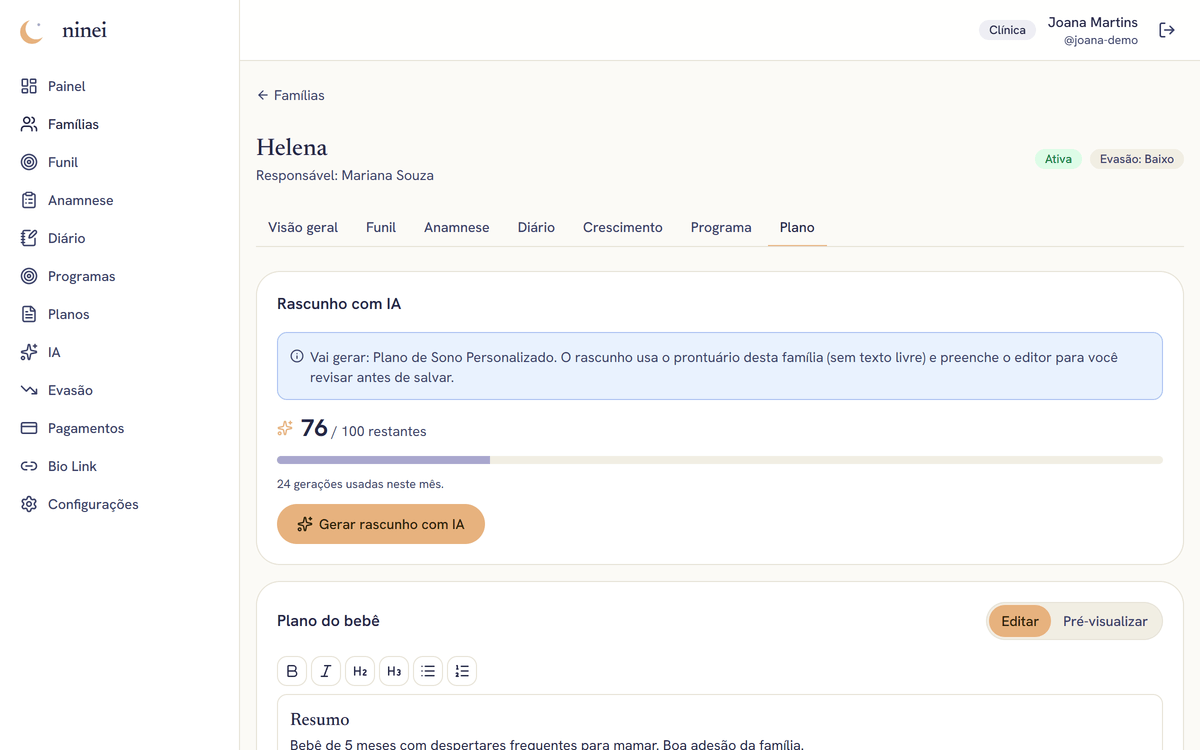This screenshot has height=750, width=1200.
Task: Open Bio Link in the sidebar
Action: click(120, 466)
